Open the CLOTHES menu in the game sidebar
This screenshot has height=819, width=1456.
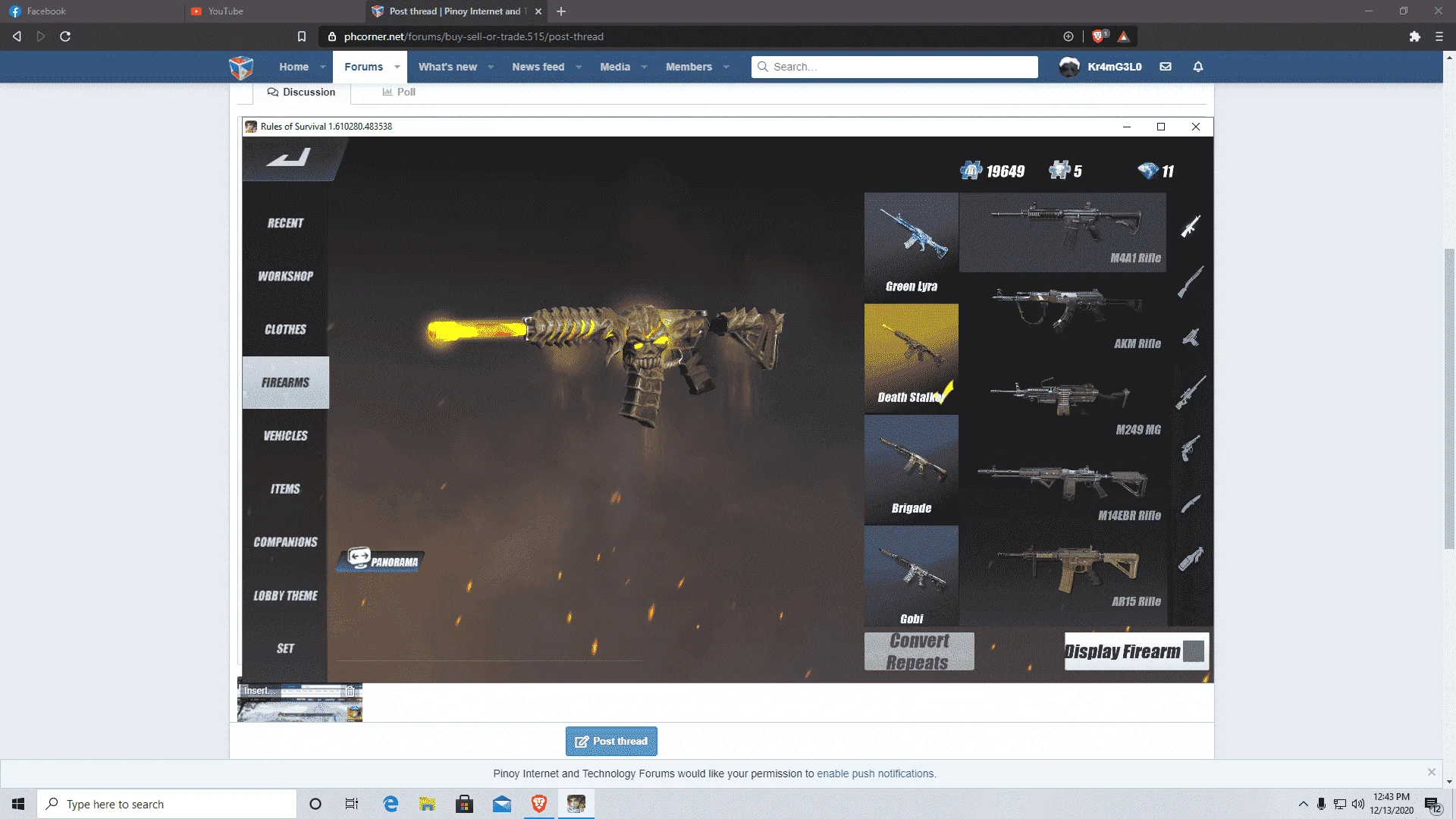pyautogui.click(x=285, y=329)
